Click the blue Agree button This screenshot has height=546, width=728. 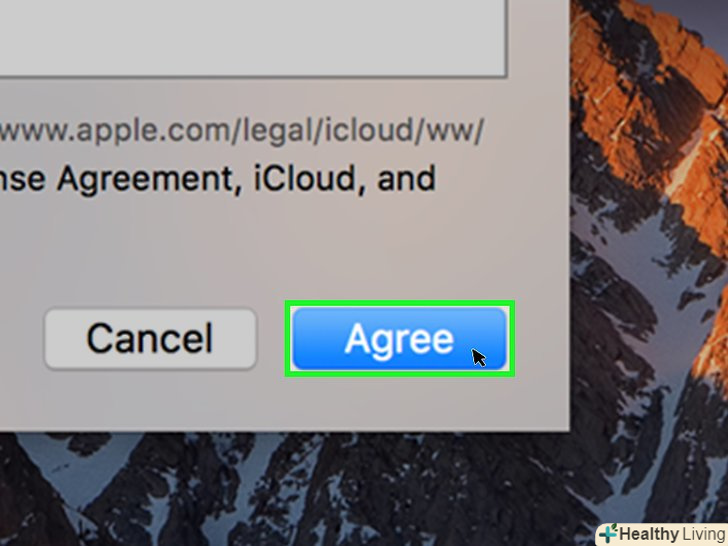pyautogui.click(x=399, y=338)
